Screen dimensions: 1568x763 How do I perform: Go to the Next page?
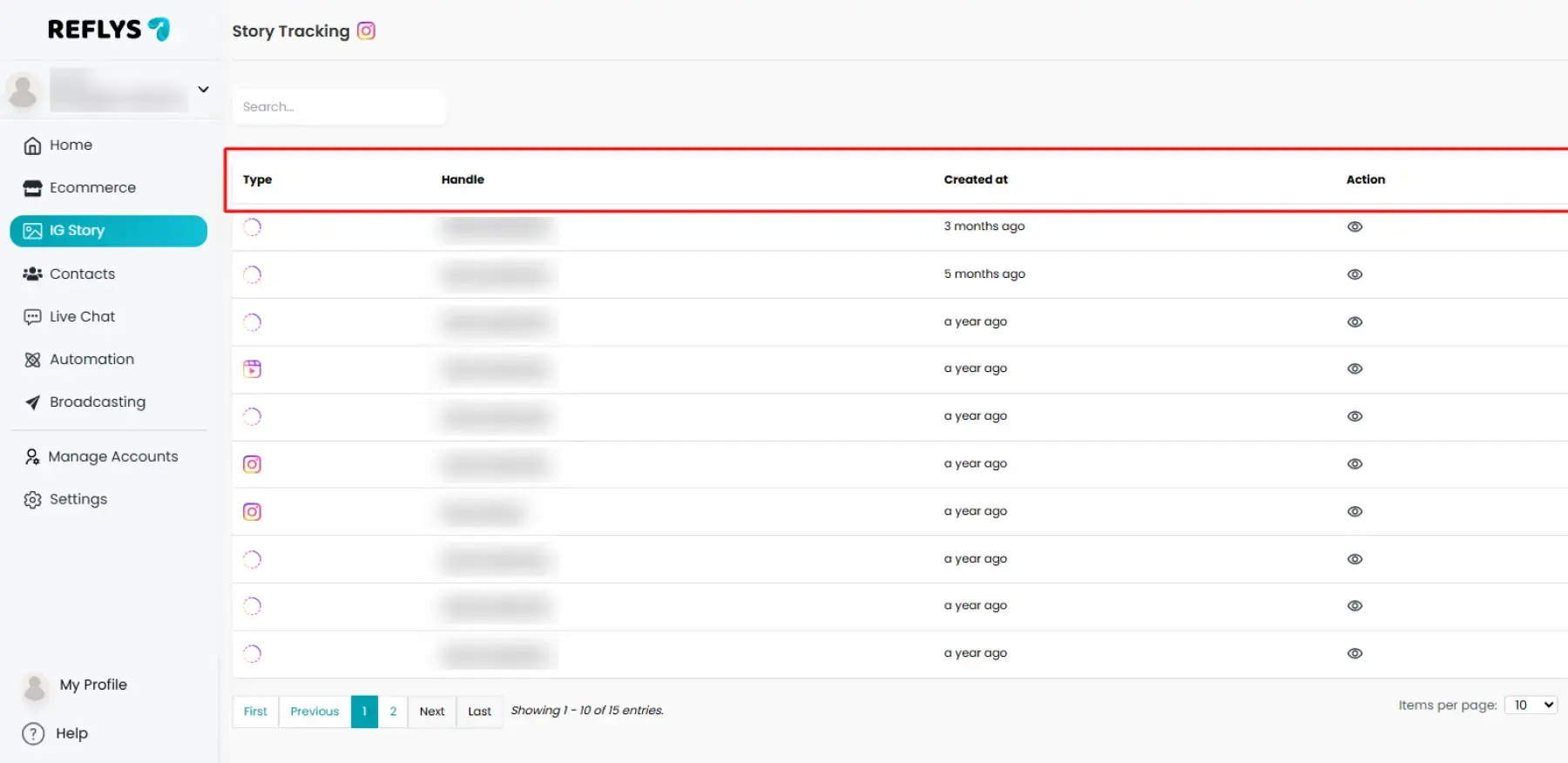pos(431,712)
